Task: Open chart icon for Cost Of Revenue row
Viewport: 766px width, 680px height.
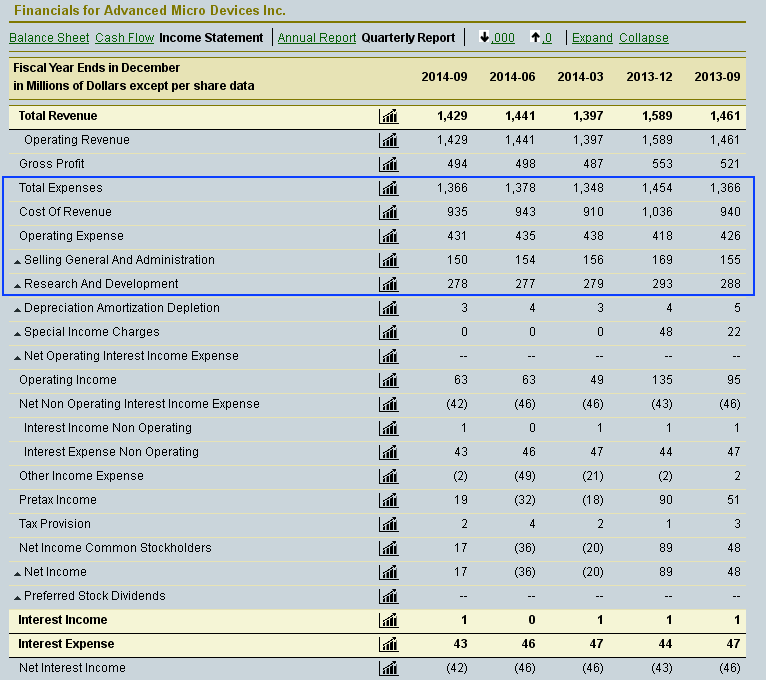Action: click(389, 212)
